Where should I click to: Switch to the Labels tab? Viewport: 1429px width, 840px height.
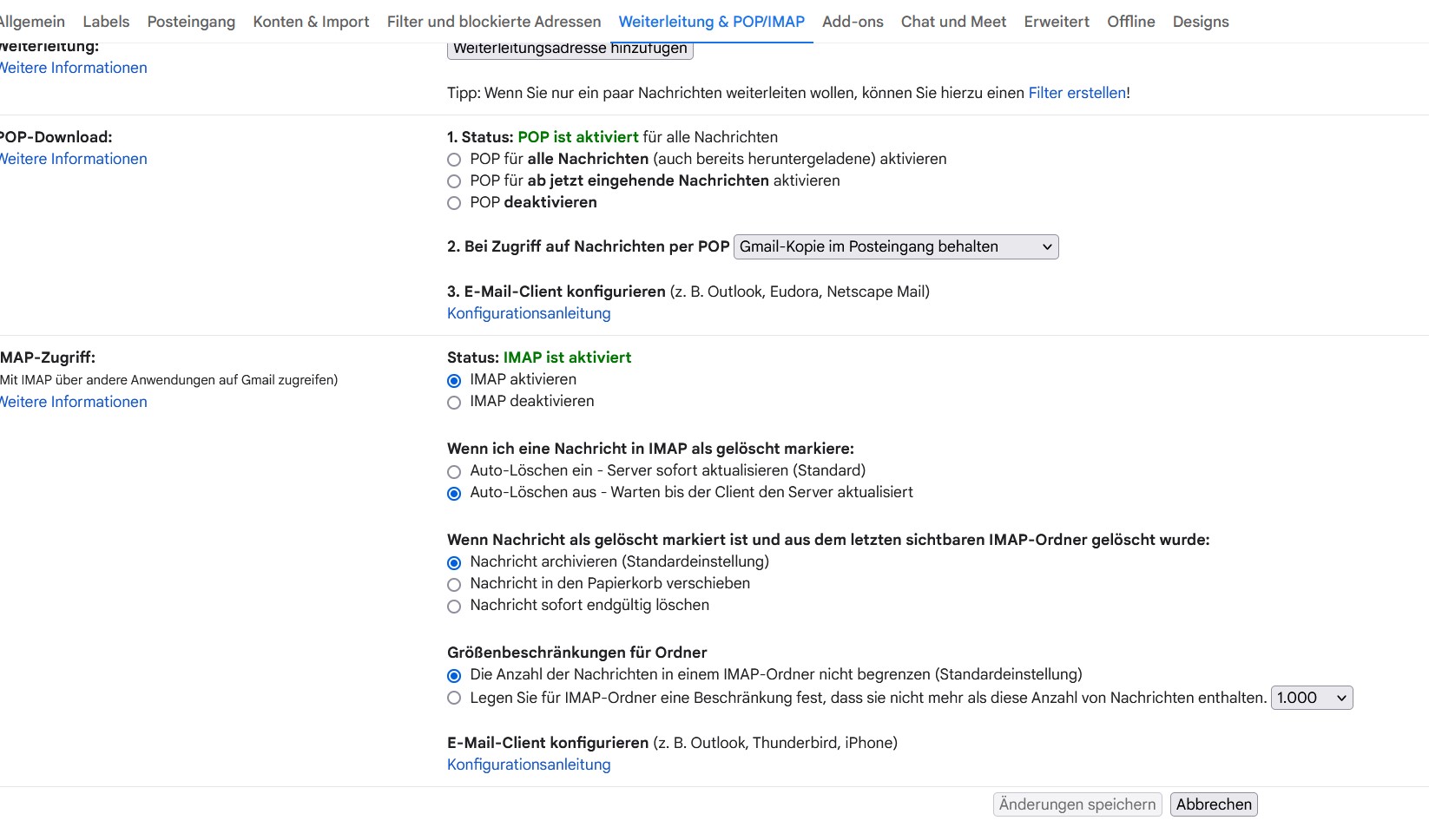(106, 22)
